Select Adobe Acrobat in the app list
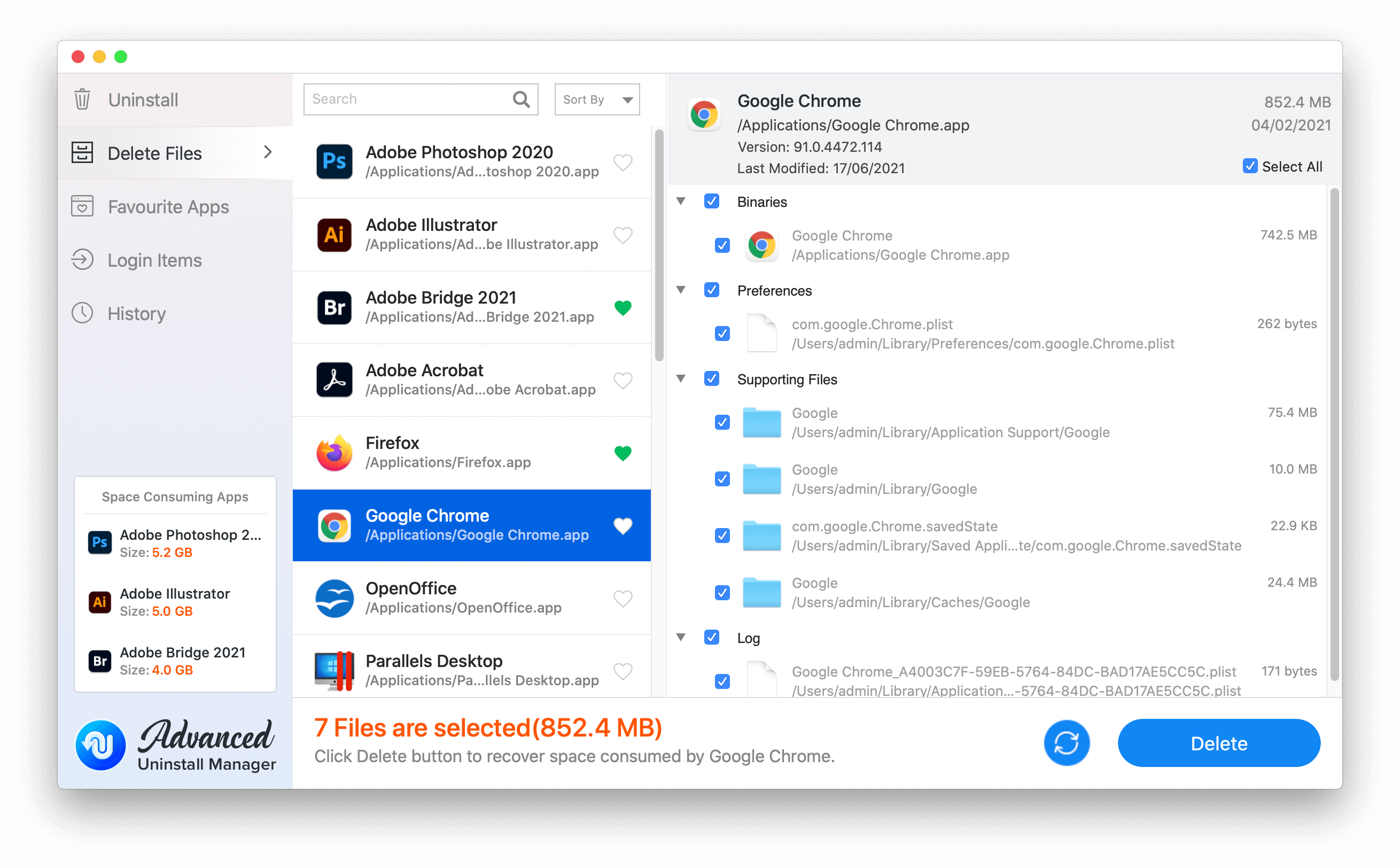1400x868 pixels. (472, 380)
